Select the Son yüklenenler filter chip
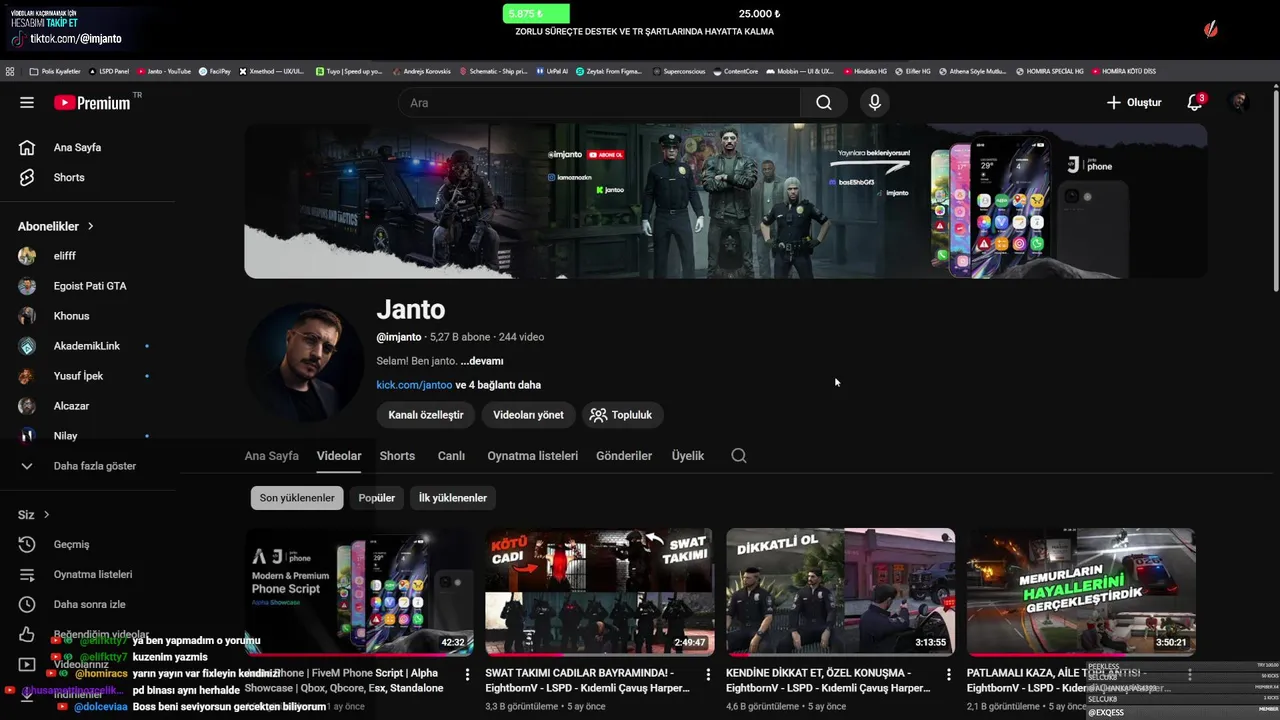 tap(297, 498)
